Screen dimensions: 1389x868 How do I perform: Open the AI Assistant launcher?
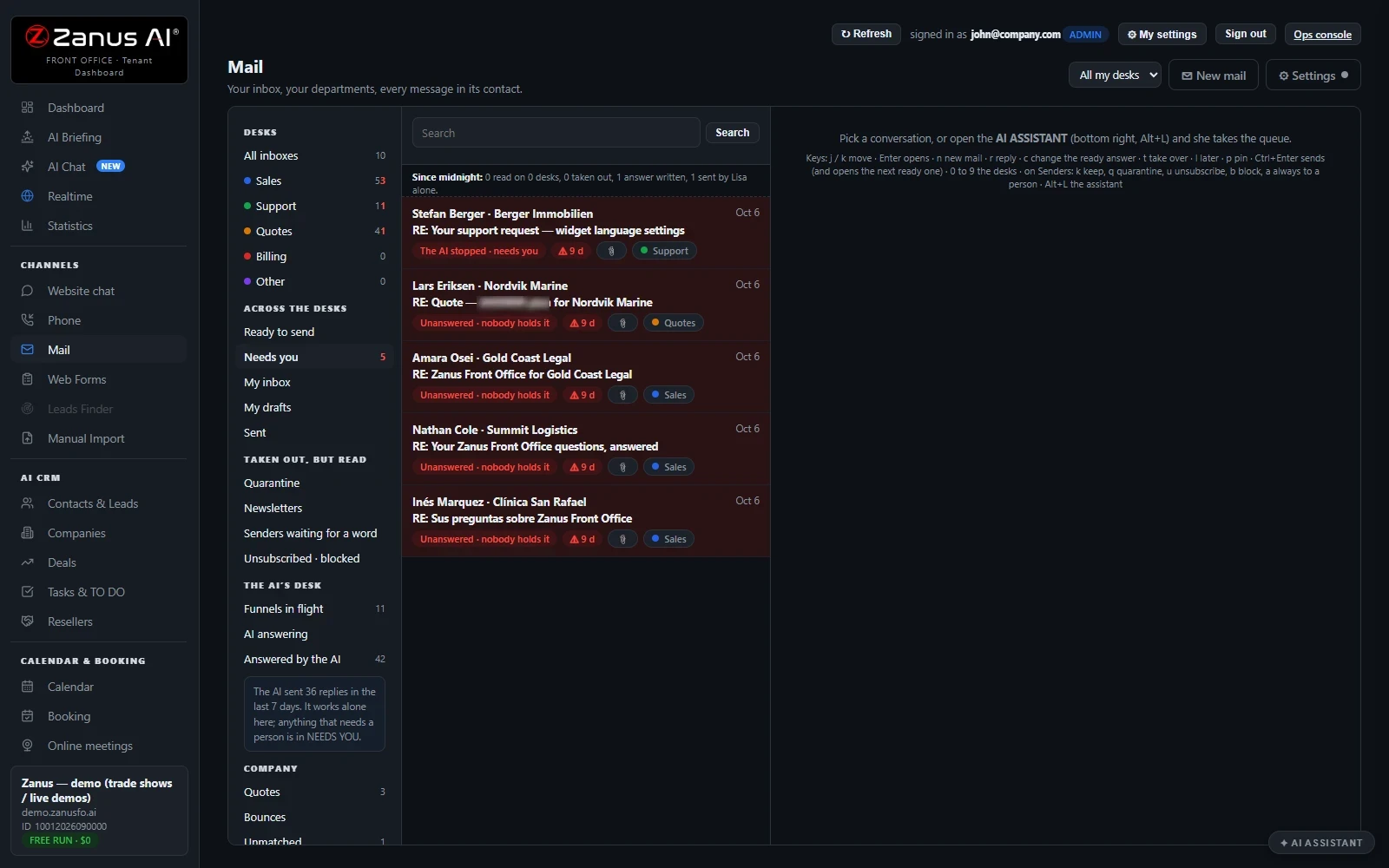(1321, 843)
